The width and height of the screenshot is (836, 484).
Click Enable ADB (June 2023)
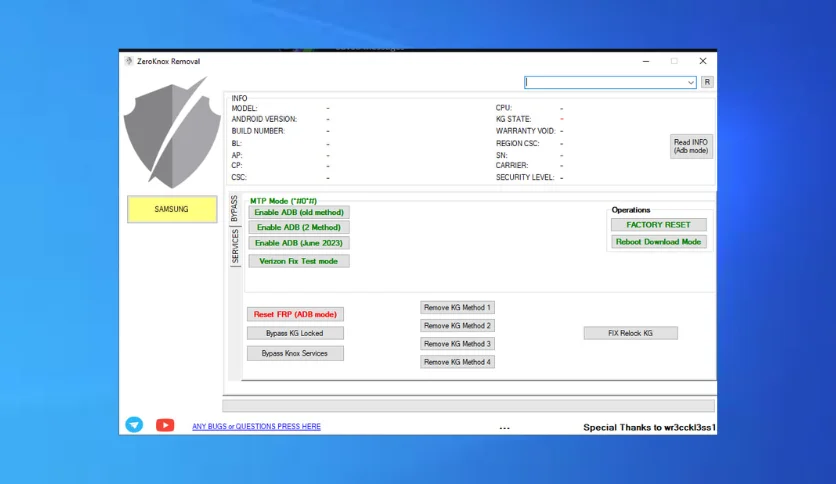[299, 243]
